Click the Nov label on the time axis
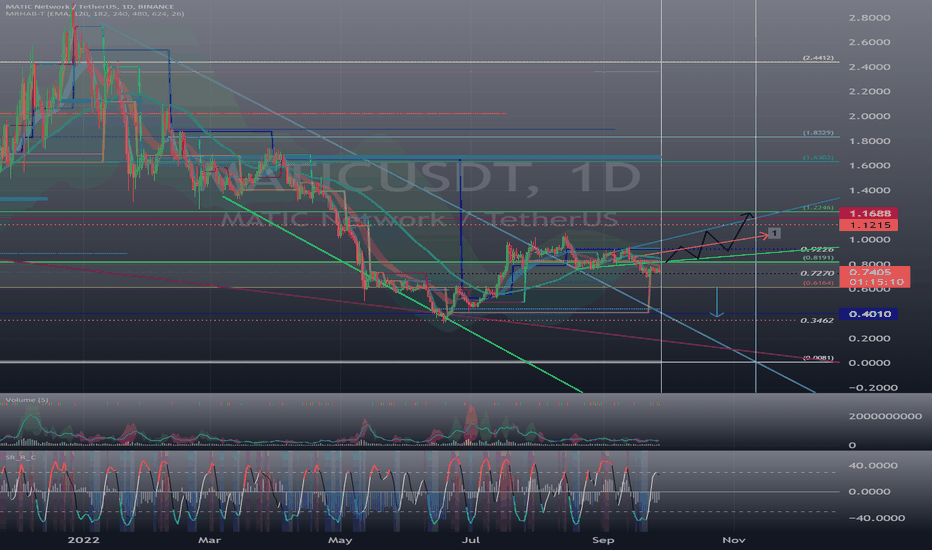This screenshot has width=932, height=550. coord(733,540)
